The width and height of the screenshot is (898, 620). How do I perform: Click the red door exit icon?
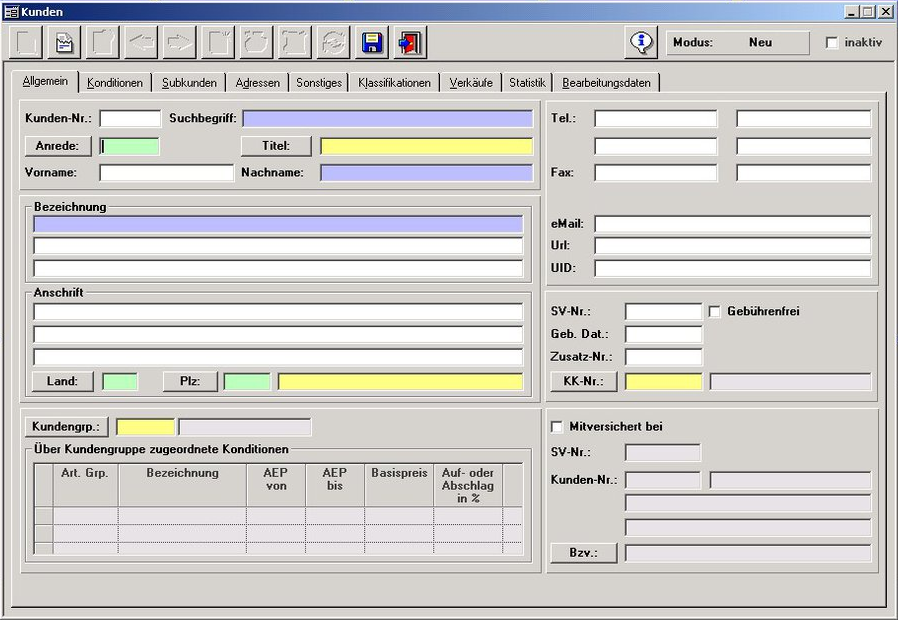[x=409, y=43]
